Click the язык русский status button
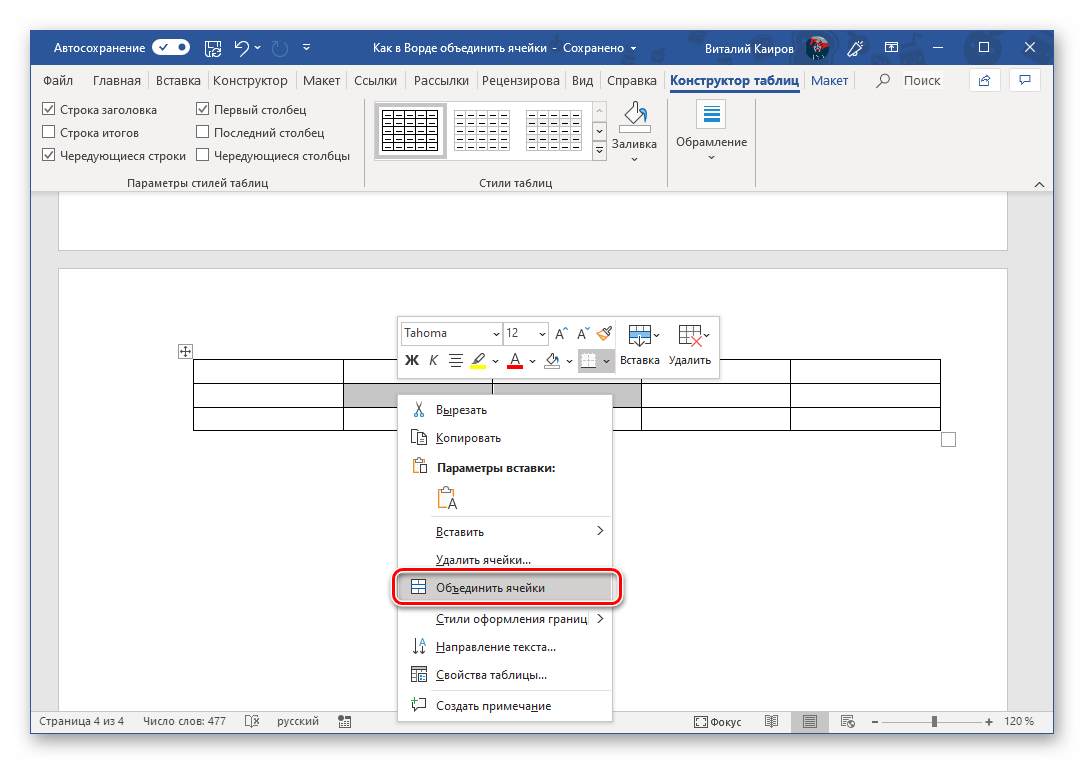 [298, 721]
